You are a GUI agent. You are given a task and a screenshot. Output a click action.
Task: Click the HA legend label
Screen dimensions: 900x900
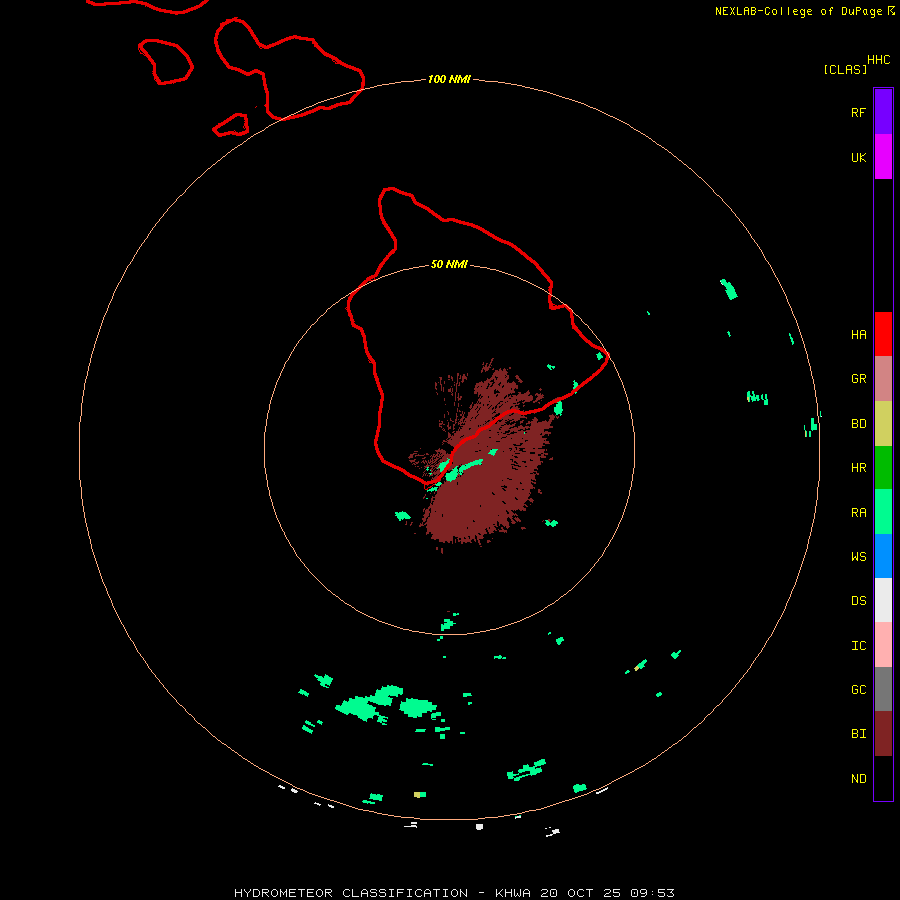(858, 335)
